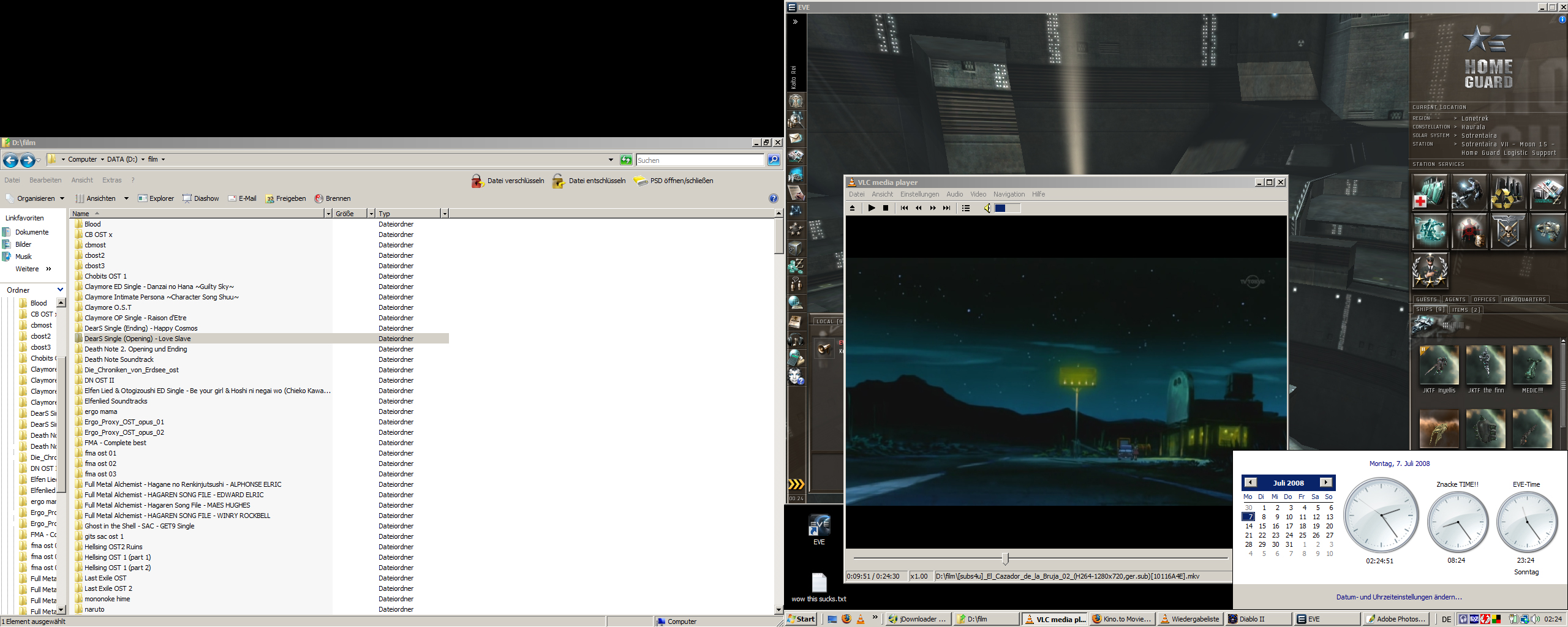Click the Start button
This screenshot has height=627, width=1568.
(802, 619)
